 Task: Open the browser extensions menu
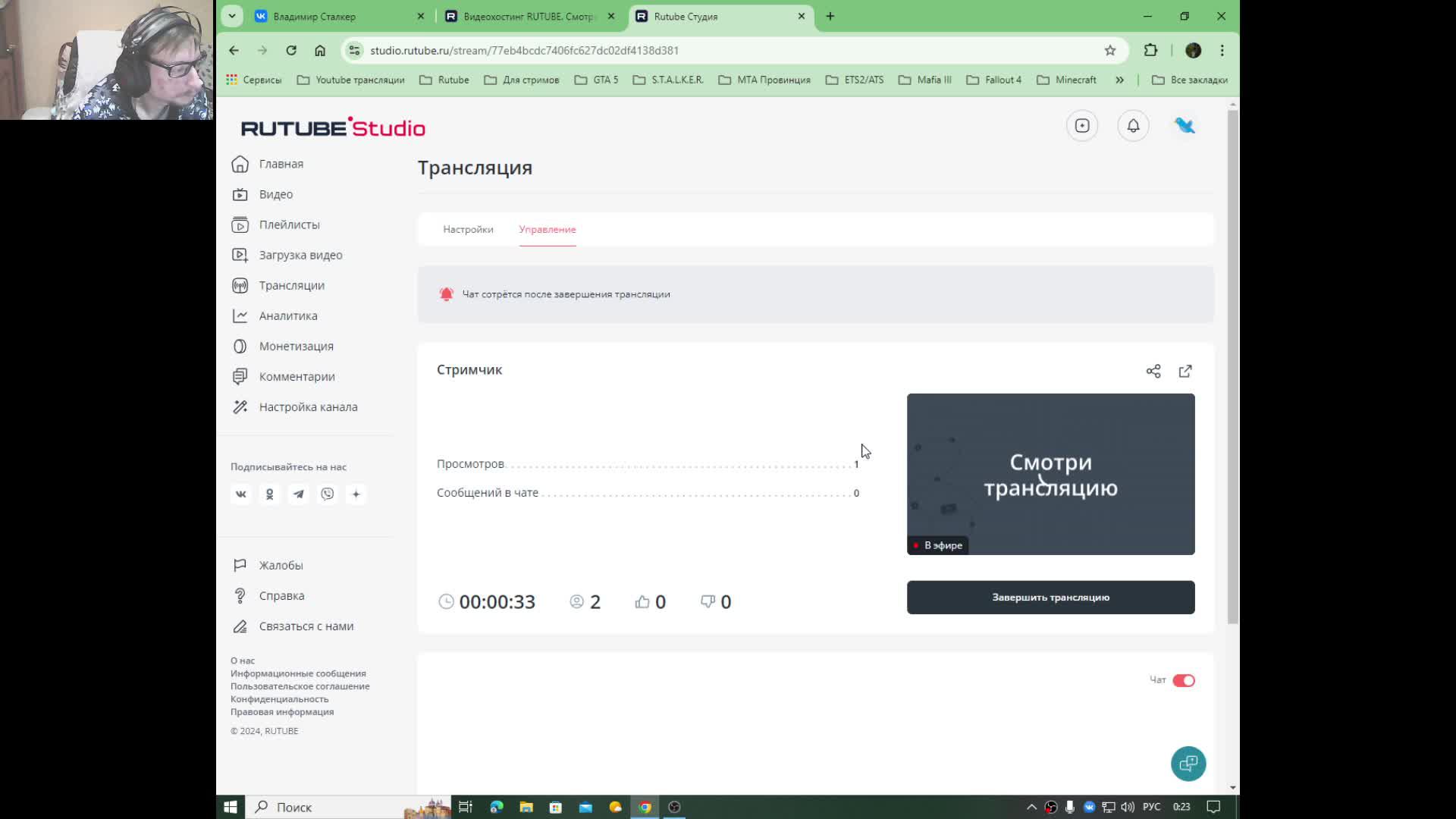point(1150,50)
